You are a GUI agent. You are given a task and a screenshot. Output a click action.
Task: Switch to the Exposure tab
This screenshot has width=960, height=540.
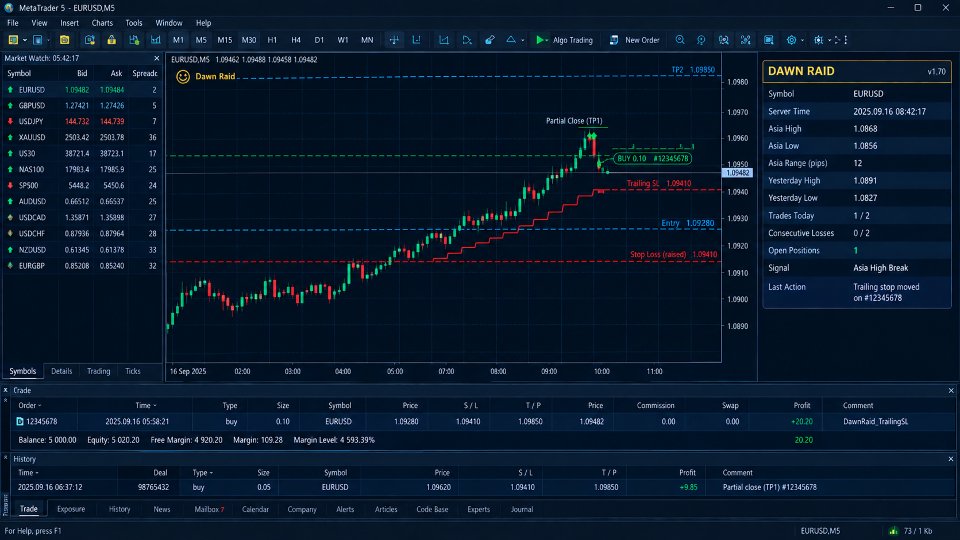click(71, 509)
